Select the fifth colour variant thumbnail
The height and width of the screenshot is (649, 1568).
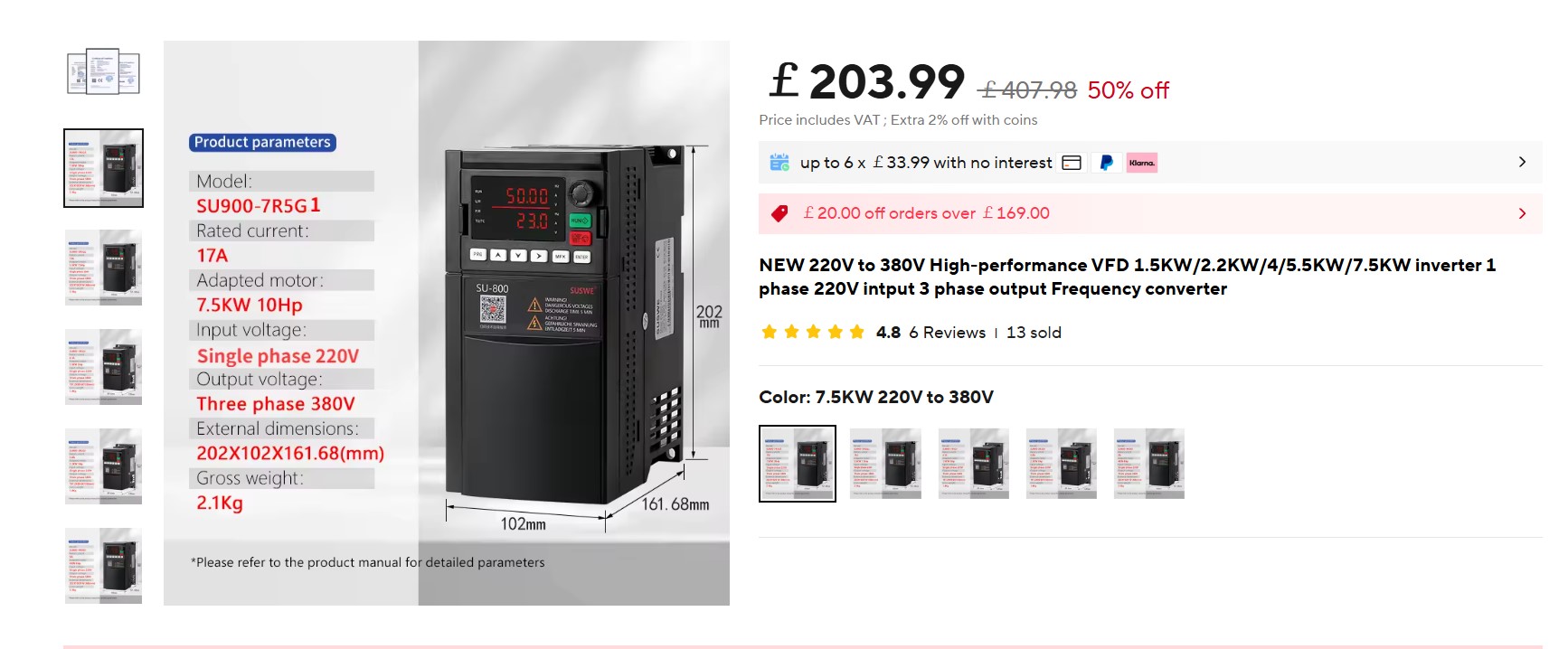pos(1148,464)
